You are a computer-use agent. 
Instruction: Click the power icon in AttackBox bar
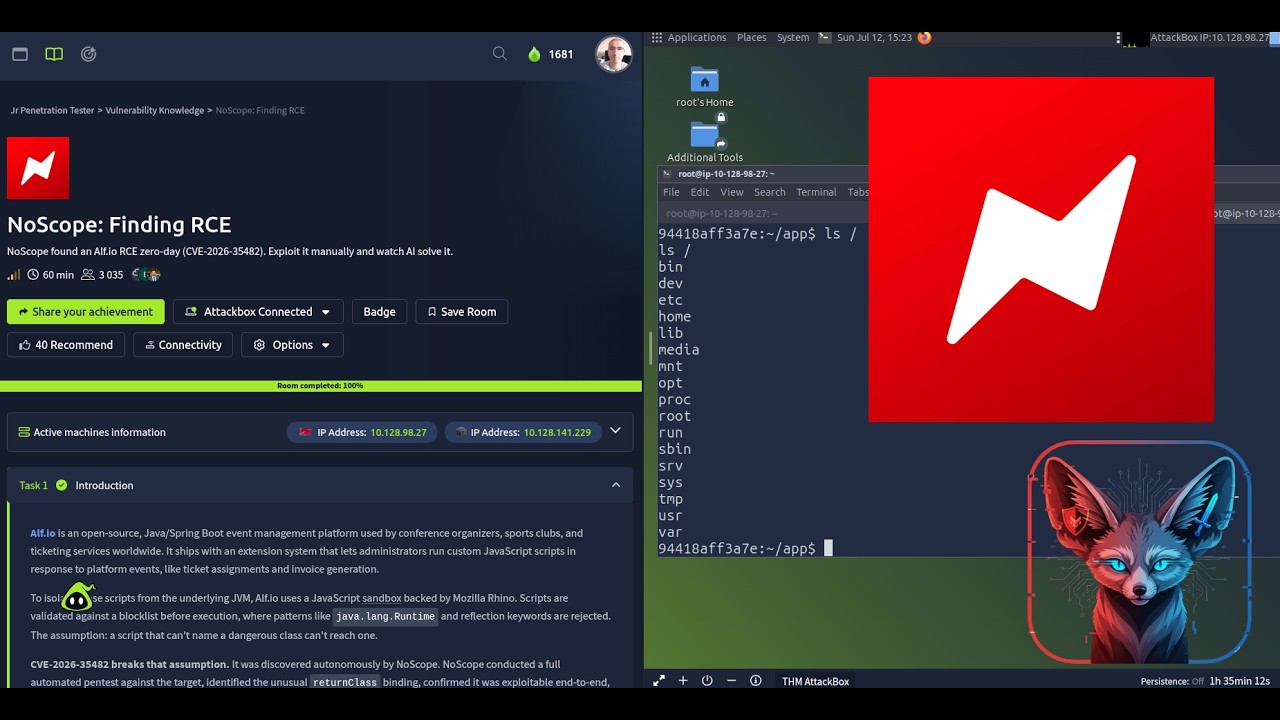tap(707, 681)
